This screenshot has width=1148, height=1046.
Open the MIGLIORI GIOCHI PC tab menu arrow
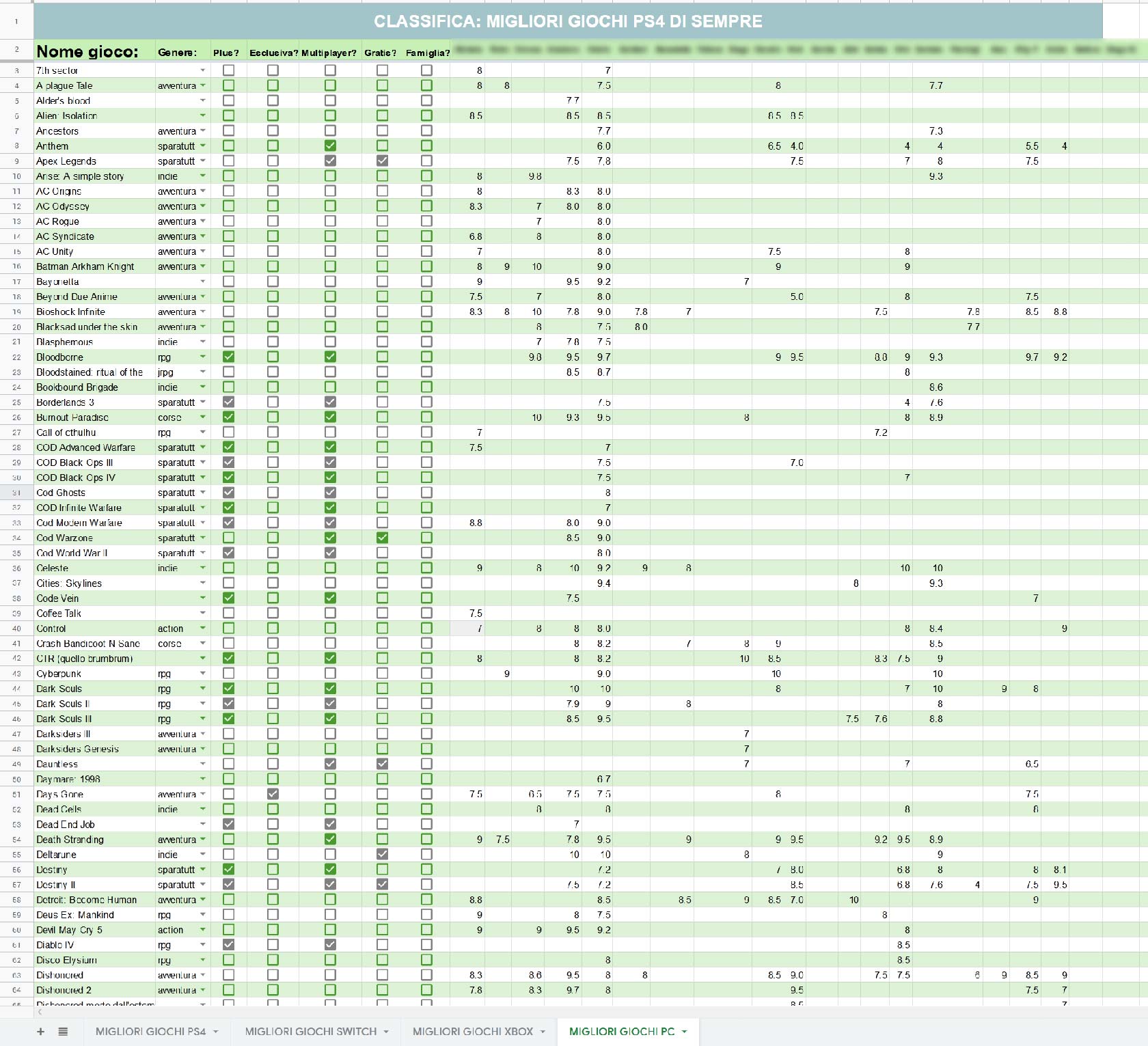coord(685,1032)
